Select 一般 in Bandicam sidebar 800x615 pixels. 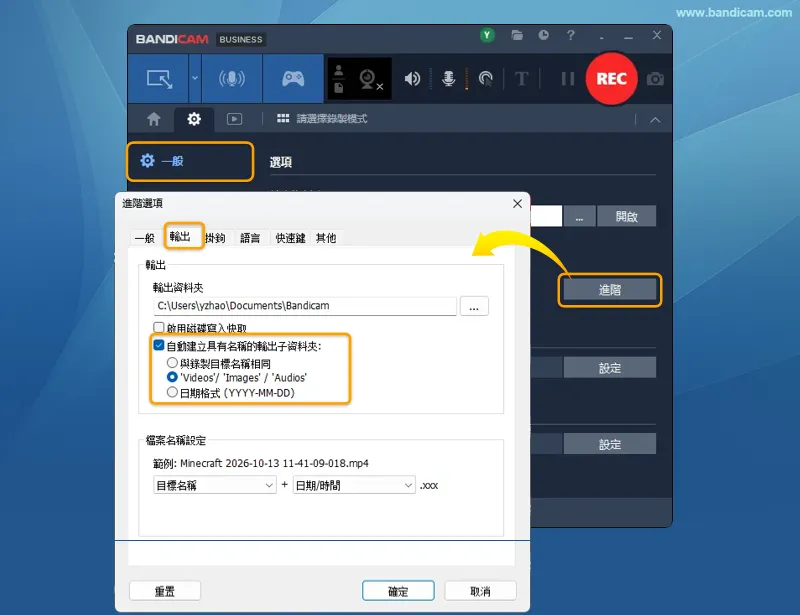coord(190,161)
